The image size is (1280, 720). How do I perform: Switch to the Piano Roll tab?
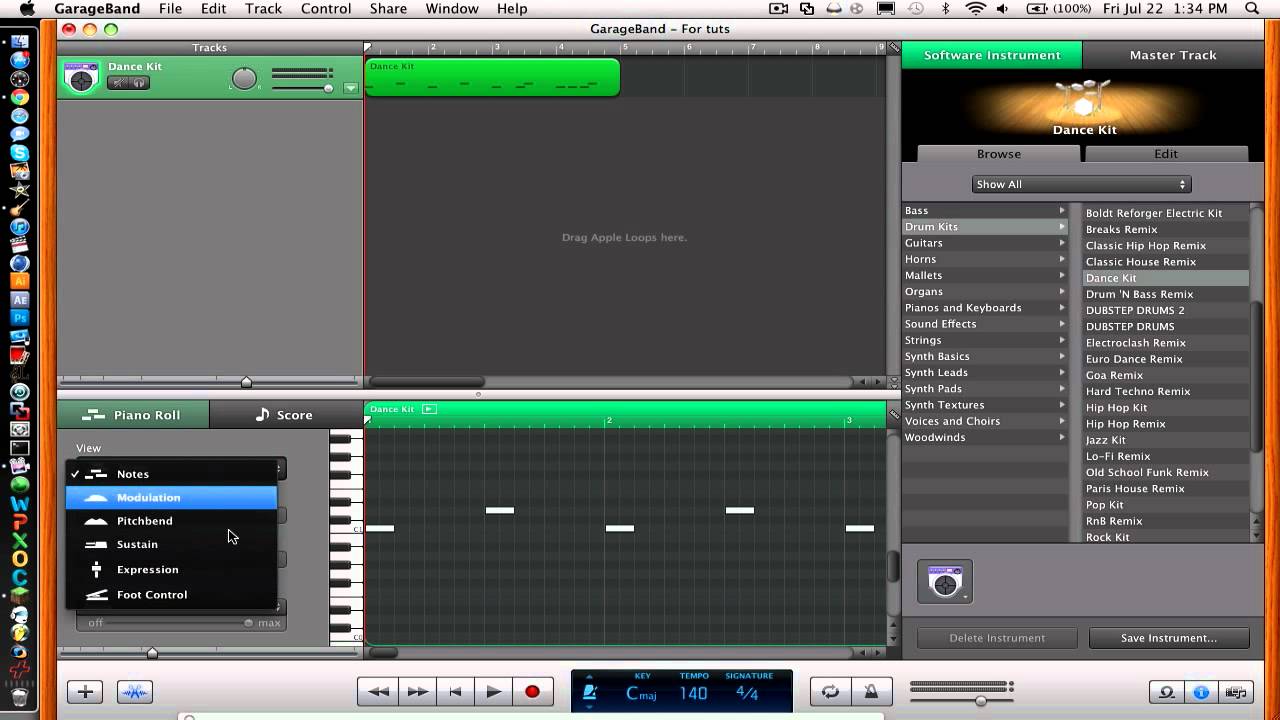point(133,414)
